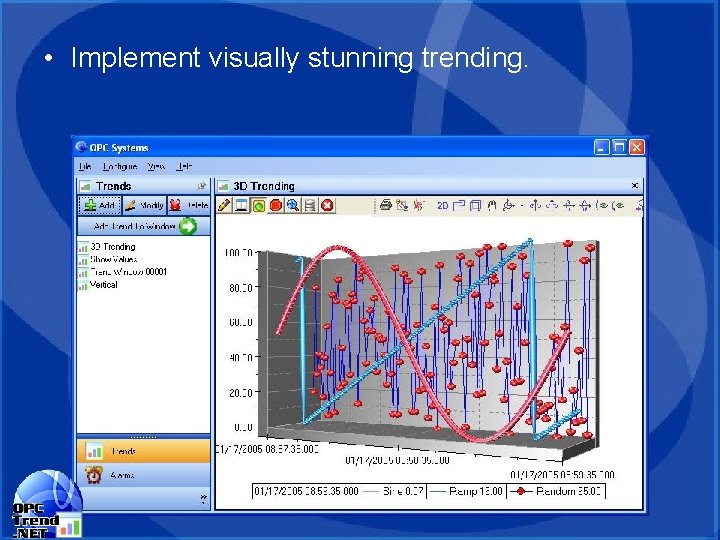The width and height of the screenshot is (720, 540).
Task: Click the Random 35.00 legend entry
Action: pyautogui.click(x=556, y=491)
